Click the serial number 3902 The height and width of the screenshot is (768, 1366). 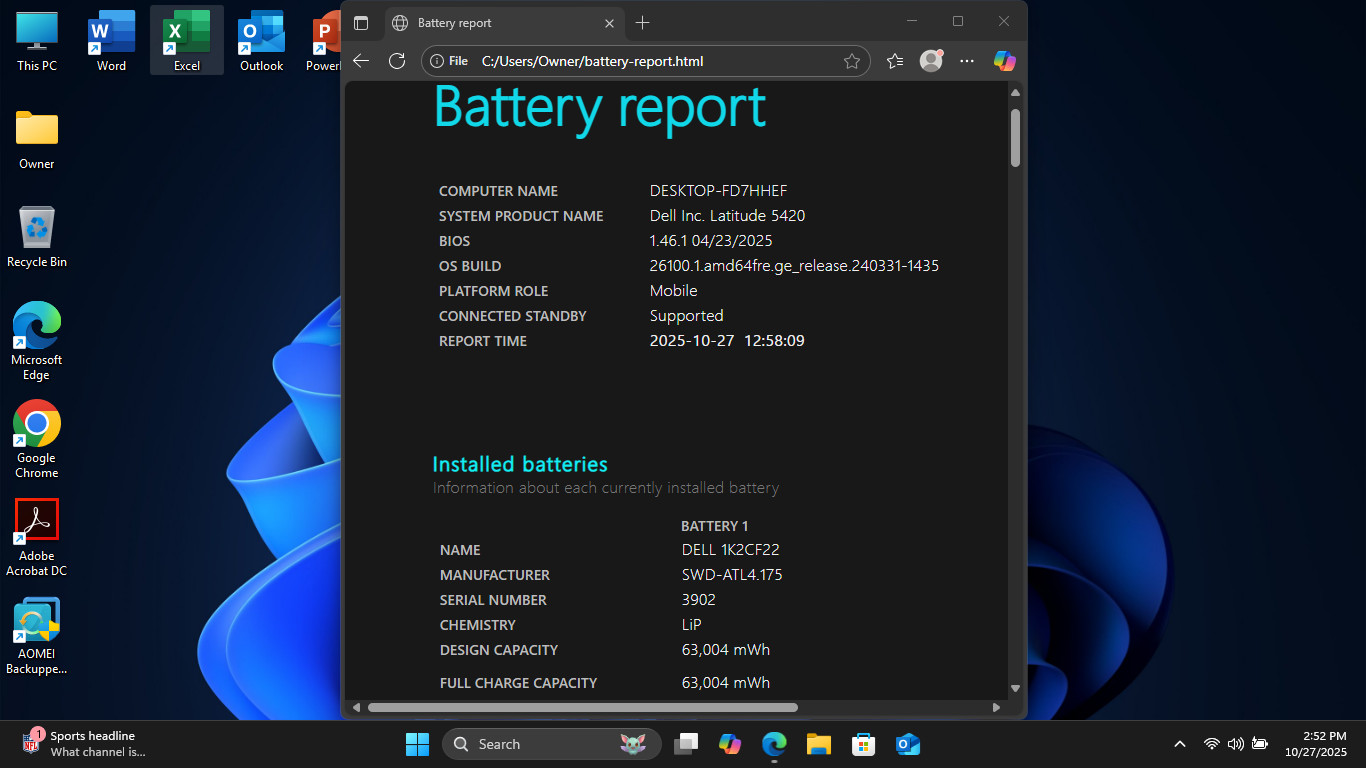(699, 600)
